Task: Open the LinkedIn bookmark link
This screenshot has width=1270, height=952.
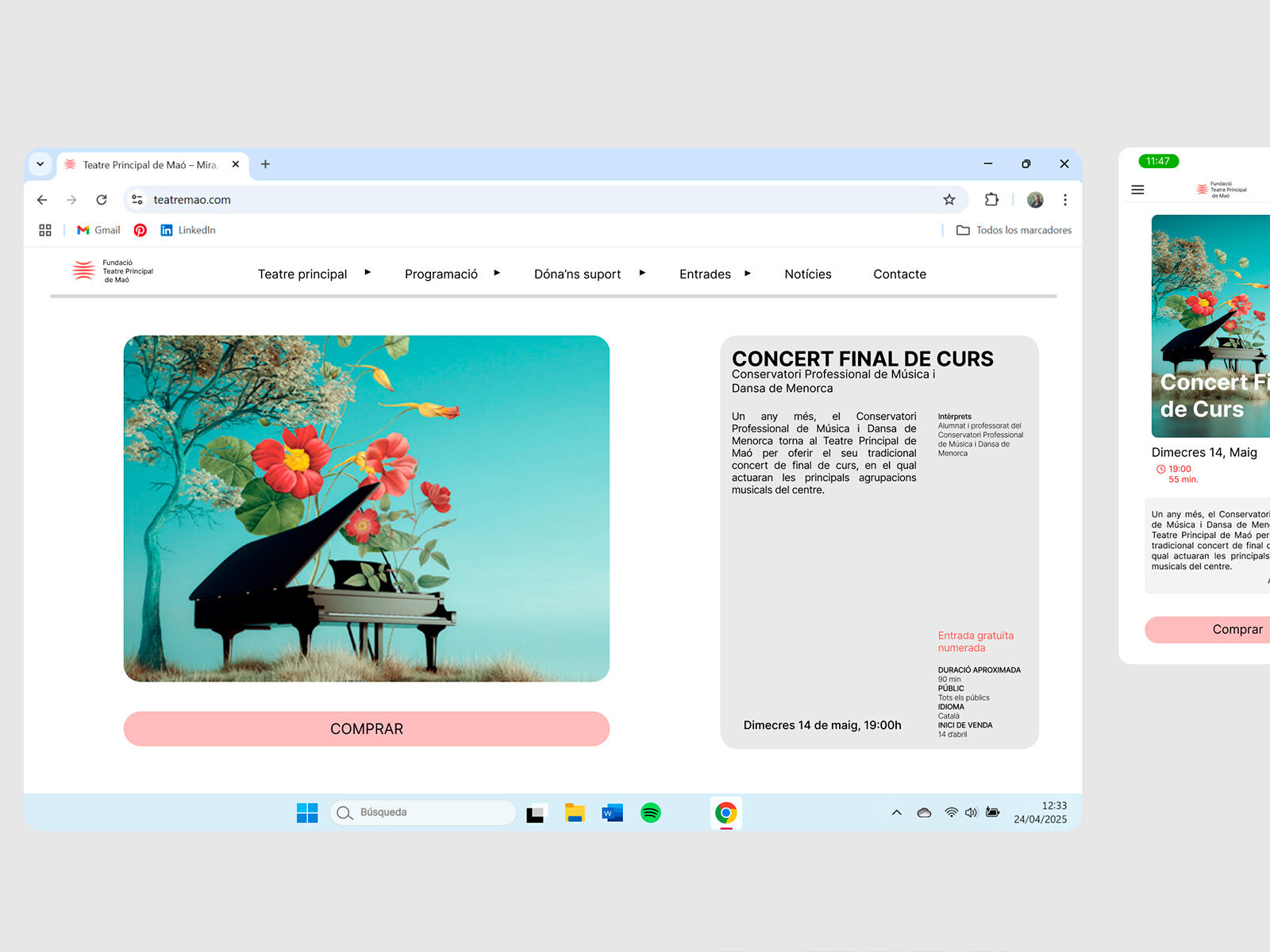Action: click(188, 230)
